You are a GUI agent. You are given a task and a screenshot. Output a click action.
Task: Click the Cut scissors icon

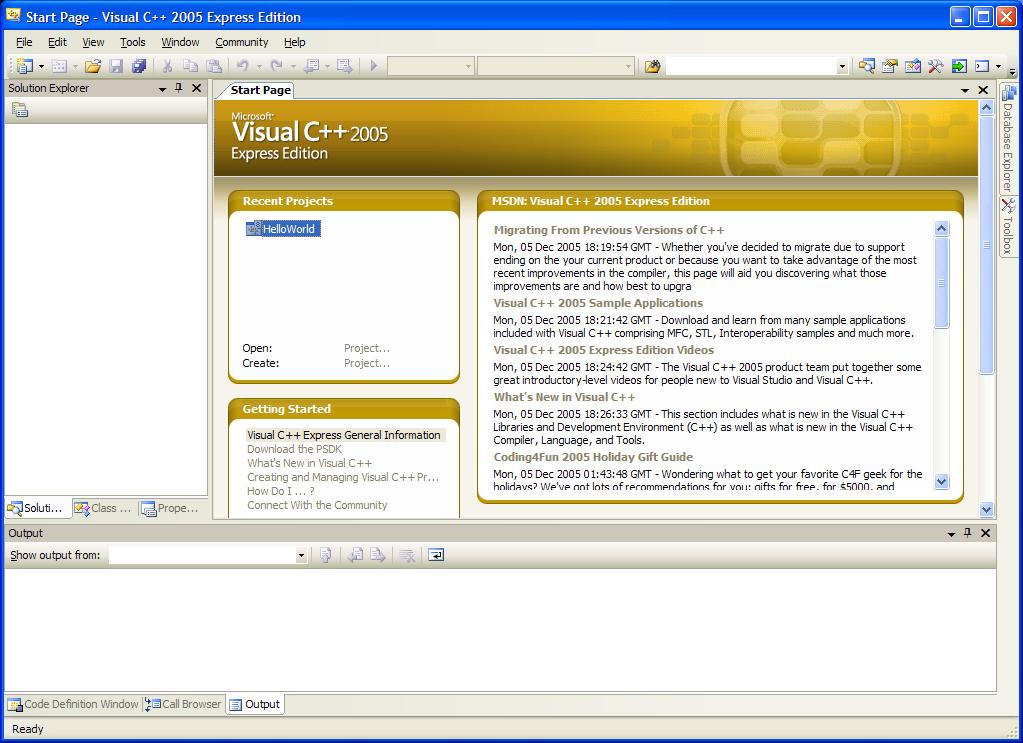168,66
